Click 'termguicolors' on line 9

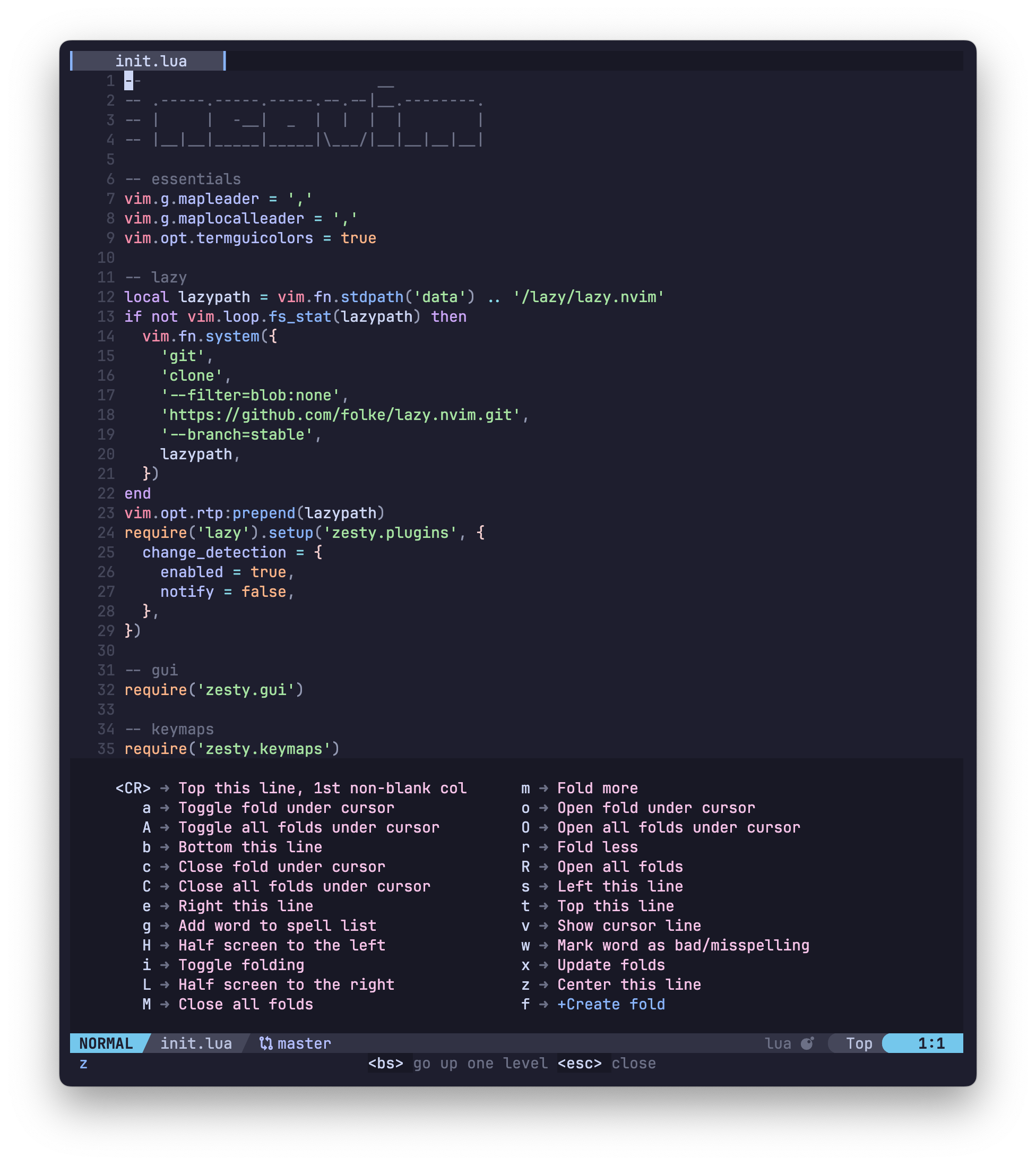click(x=255, y=238)
